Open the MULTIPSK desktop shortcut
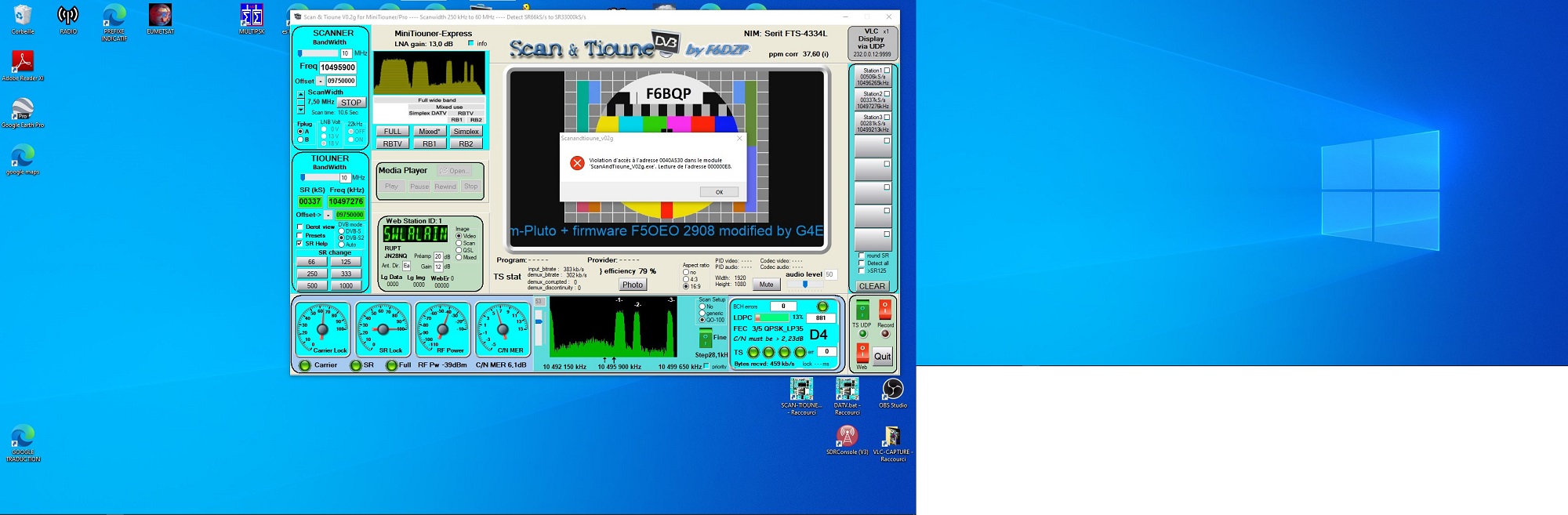 point(252,20)
